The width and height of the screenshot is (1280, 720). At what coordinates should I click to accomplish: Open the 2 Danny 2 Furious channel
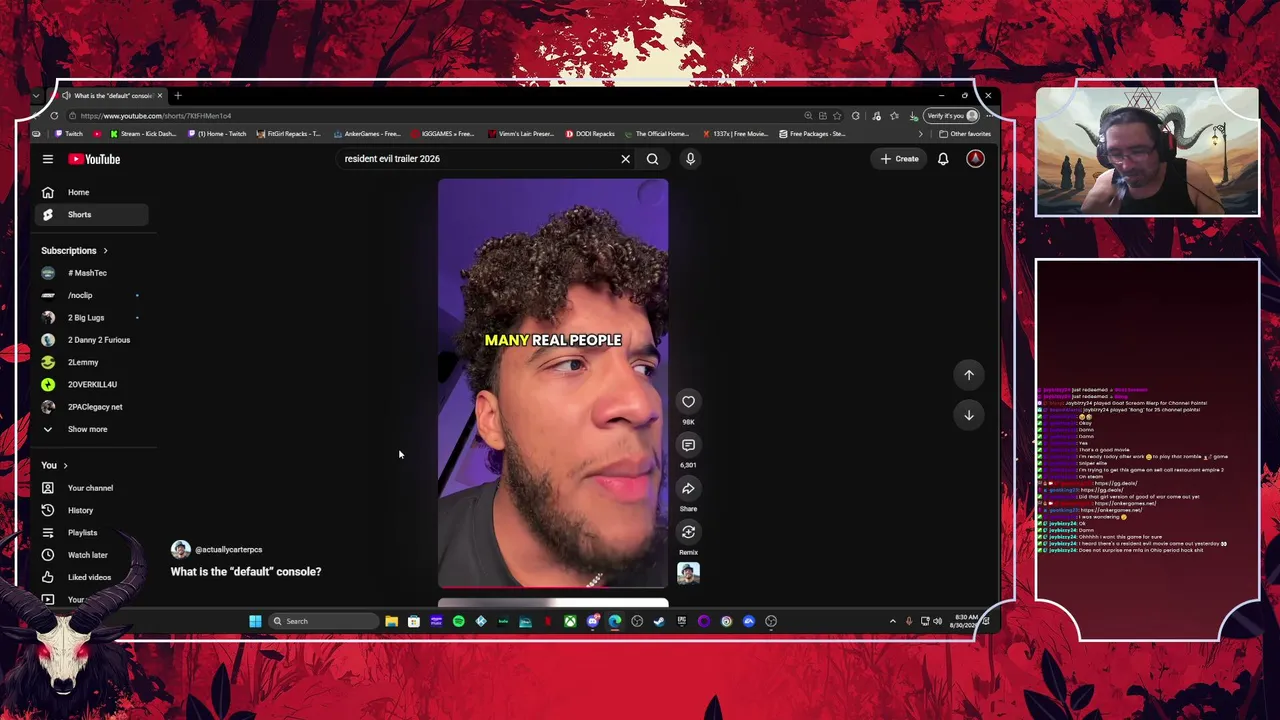pos(93,340)
